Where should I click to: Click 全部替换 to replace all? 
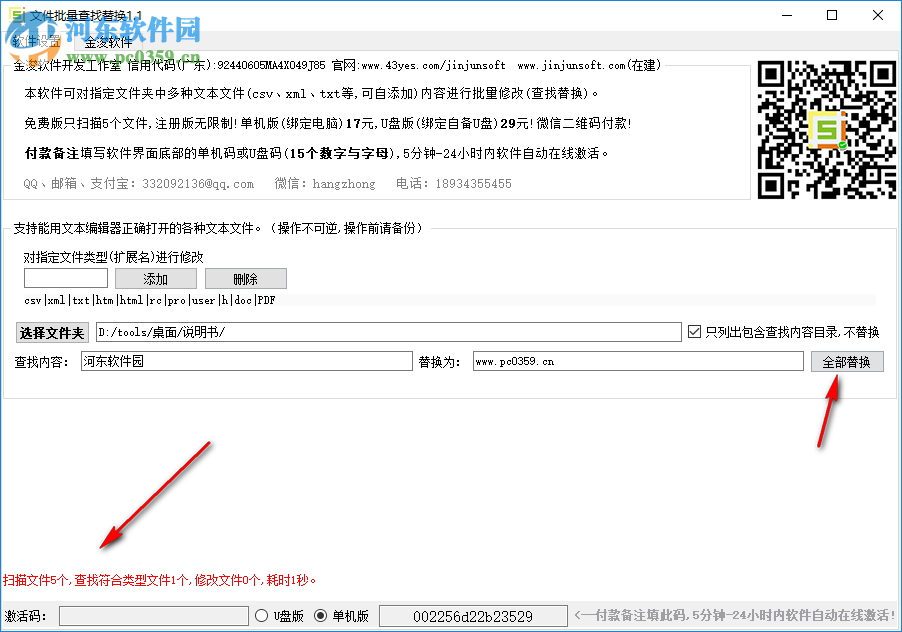coord(847,361)
